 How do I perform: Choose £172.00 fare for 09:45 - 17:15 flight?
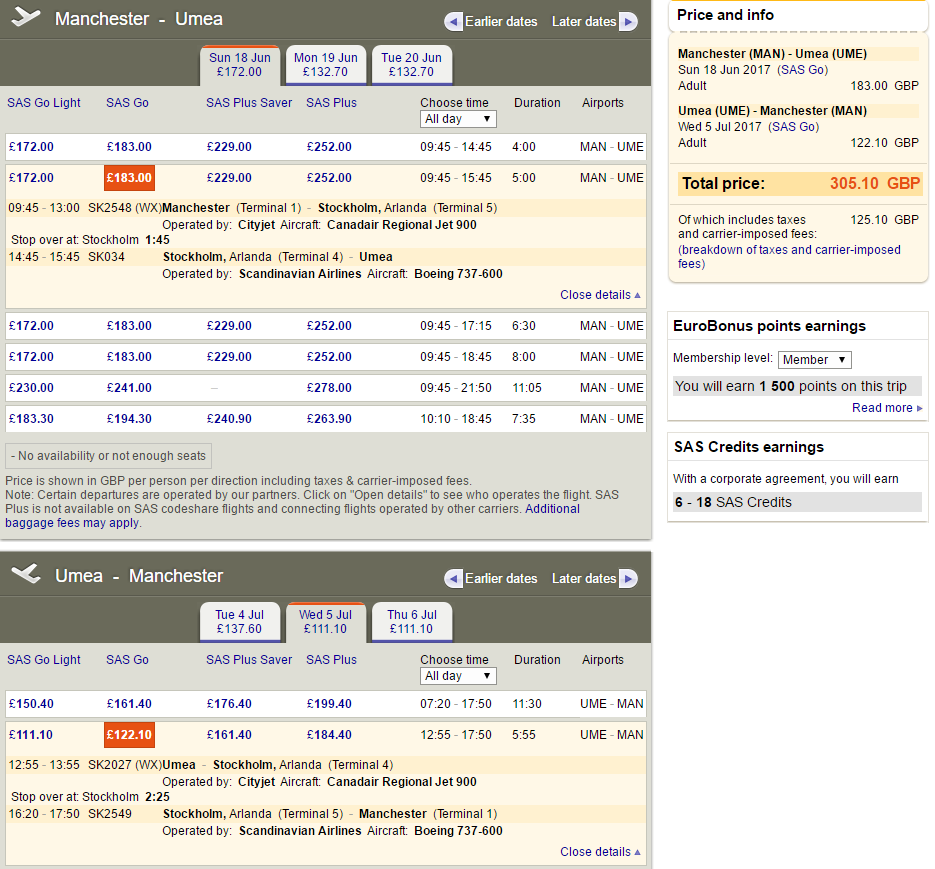click(x=31, y=326)
